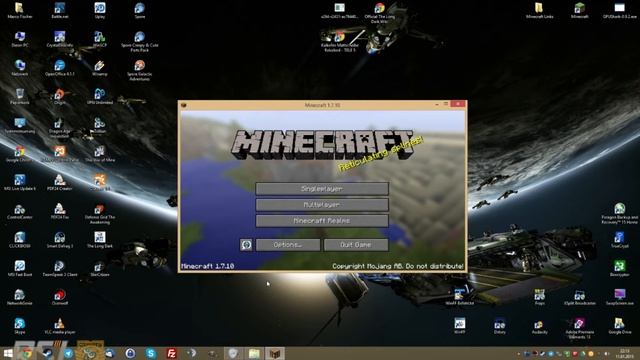Viewport: 640px width, 360px height.
Task: Click the Minecraft 1.7.10 version text
Action: click(208, 266)
